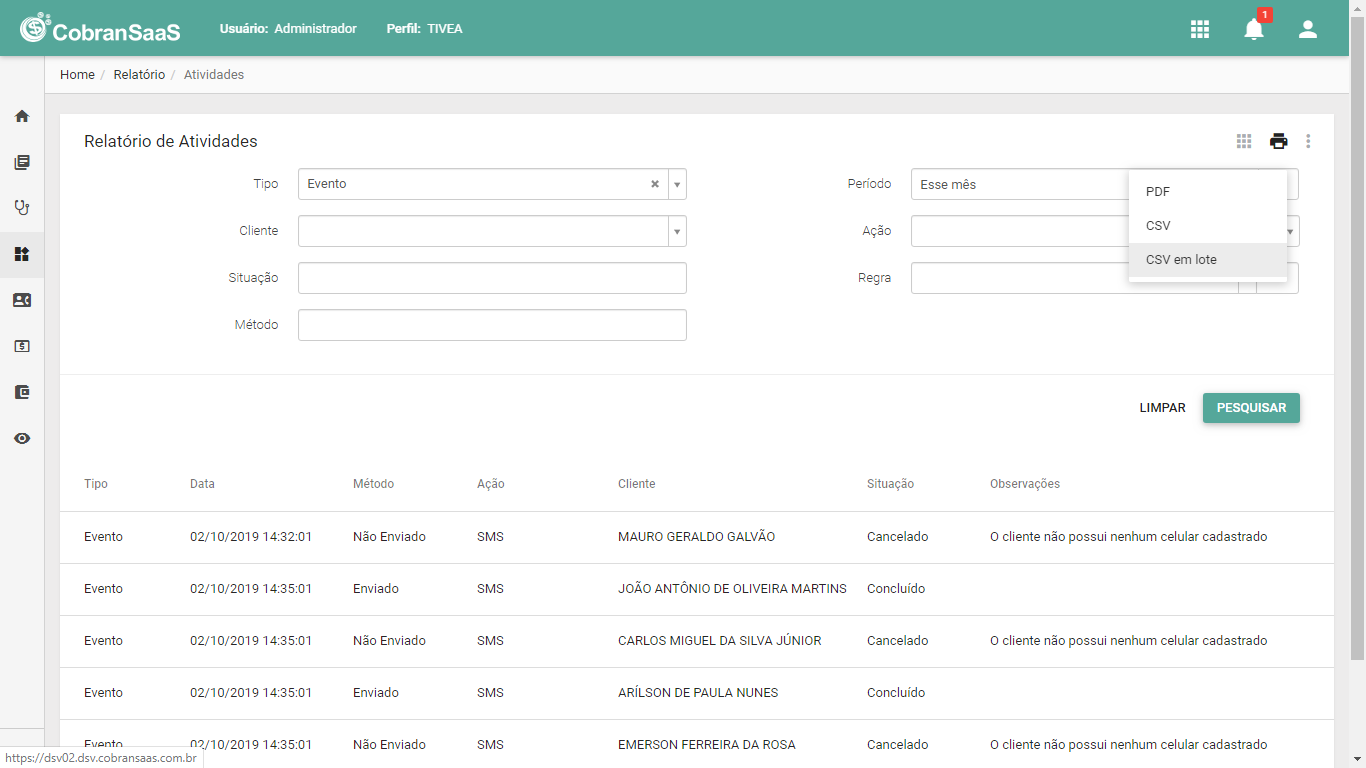Click into the Cliente combo field
Viewport: 1366px width, 768px height.
(483, 231)
